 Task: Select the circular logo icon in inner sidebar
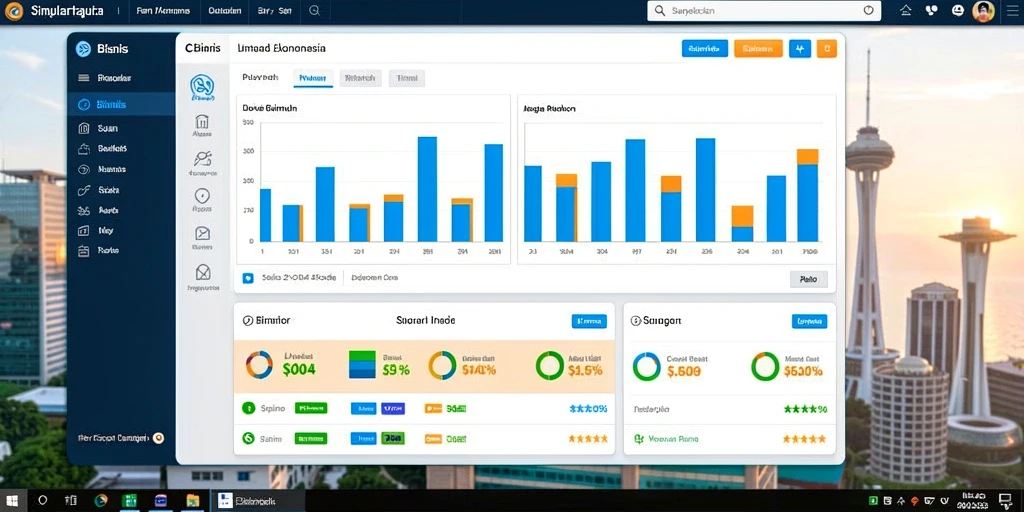202,86
